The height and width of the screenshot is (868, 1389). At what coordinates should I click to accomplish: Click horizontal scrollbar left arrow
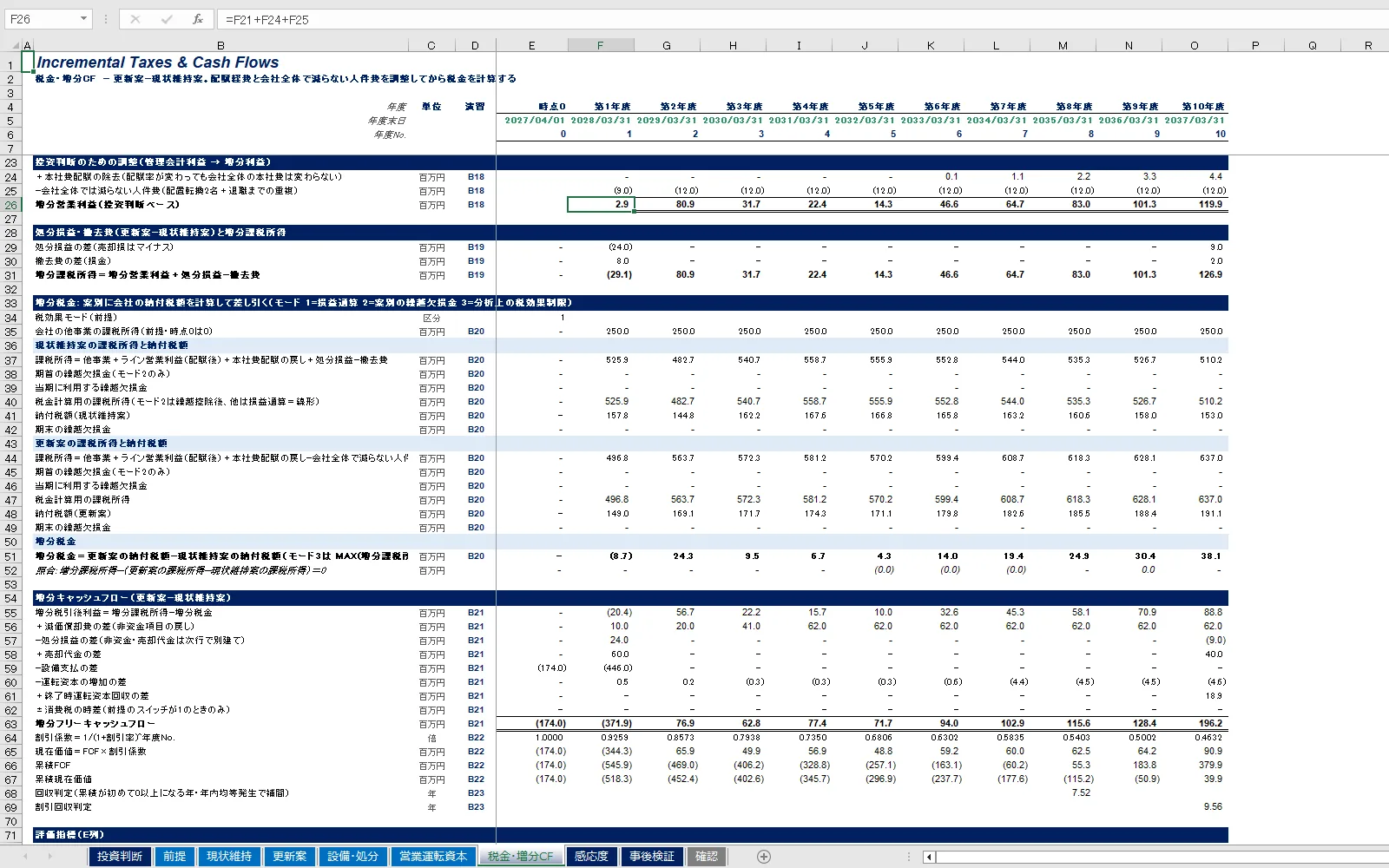coord(929,857)
